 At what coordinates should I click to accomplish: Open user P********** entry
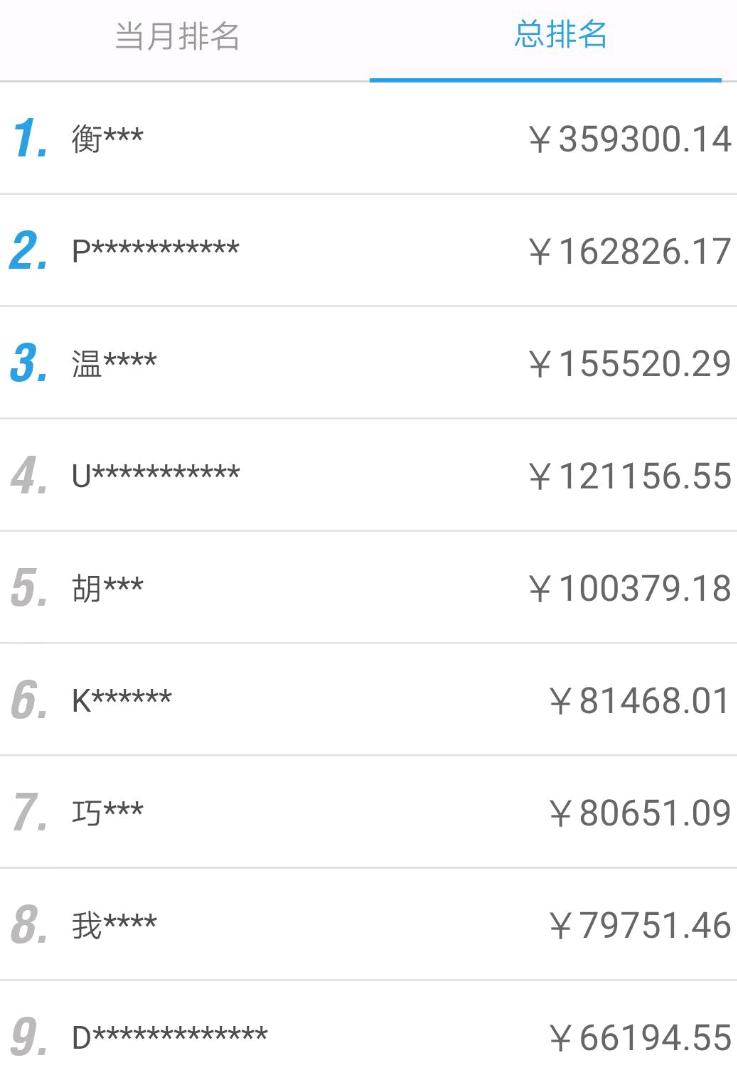(155, 250)
